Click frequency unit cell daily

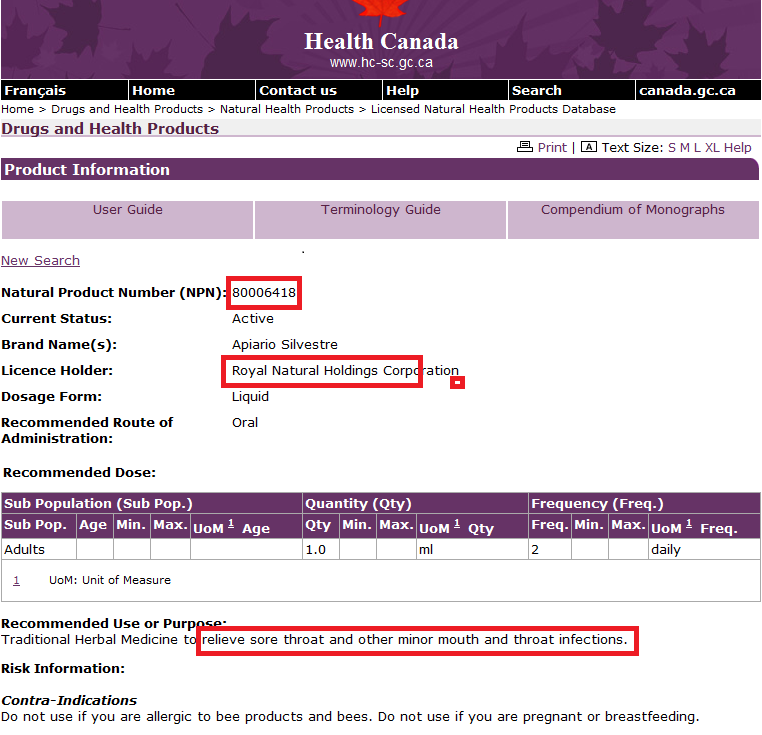704,549
